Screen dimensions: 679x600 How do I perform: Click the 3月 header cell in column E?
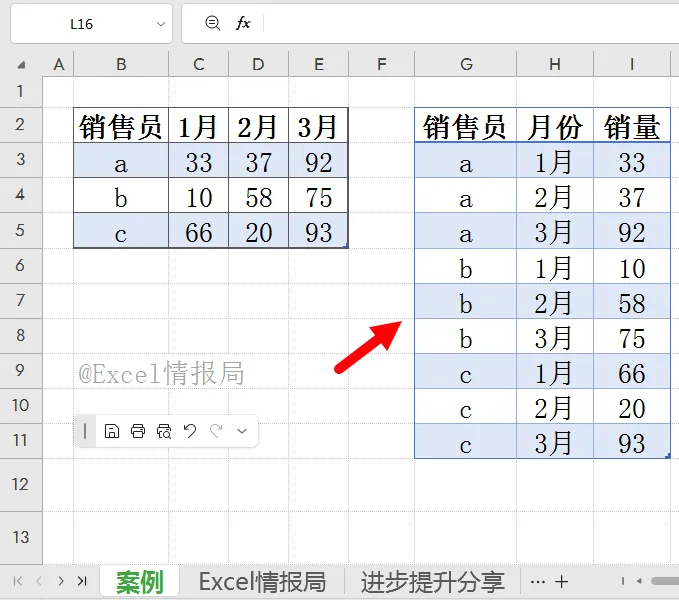coord(318,125)
